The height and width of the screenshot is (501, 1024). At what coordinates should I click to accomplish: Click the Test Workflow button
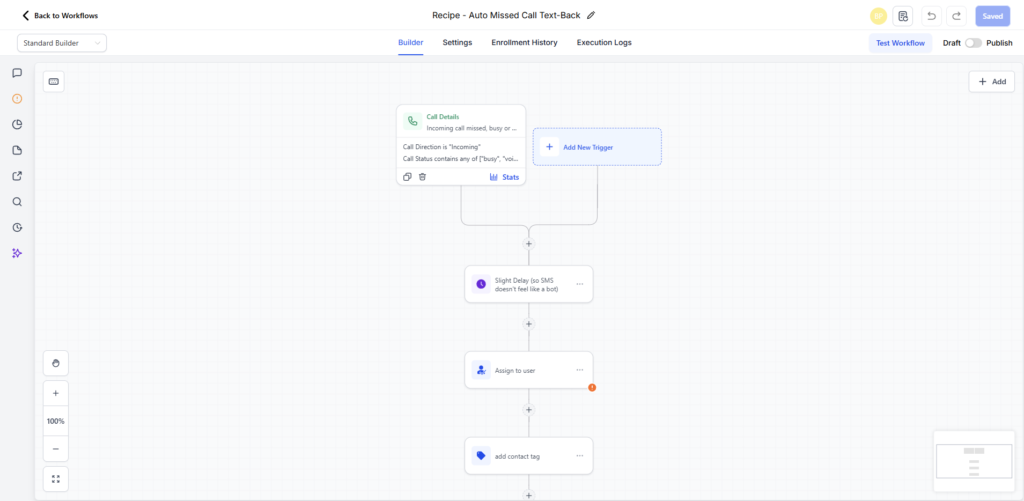900,43
